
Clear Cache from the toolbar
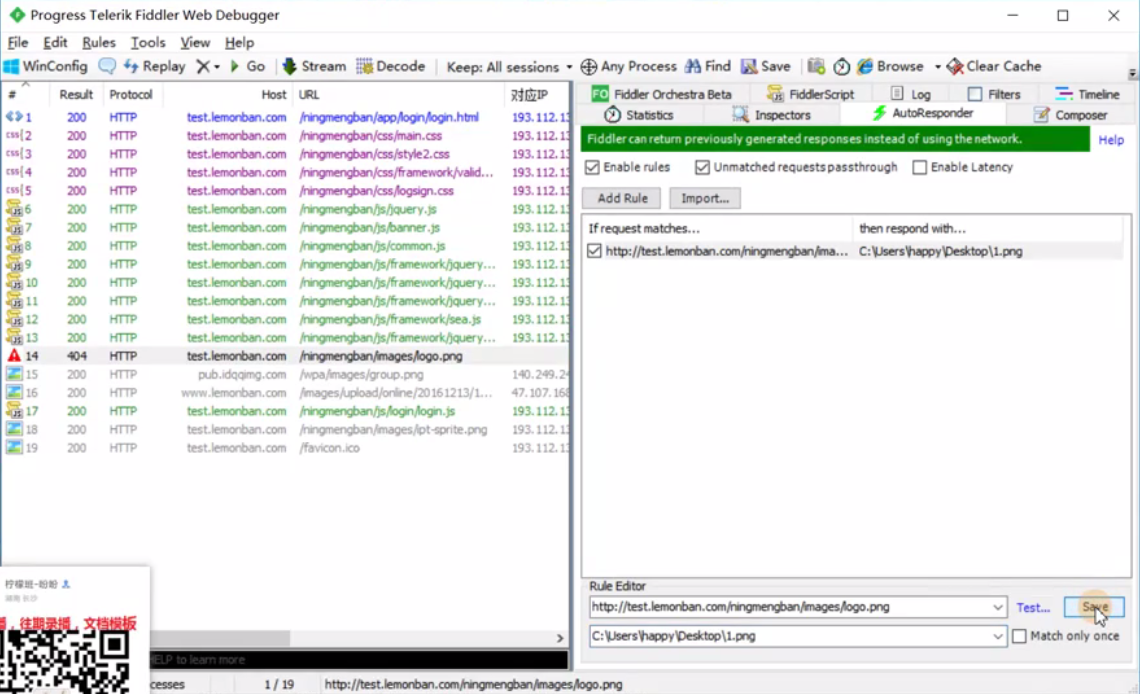(x=994, y=66)
